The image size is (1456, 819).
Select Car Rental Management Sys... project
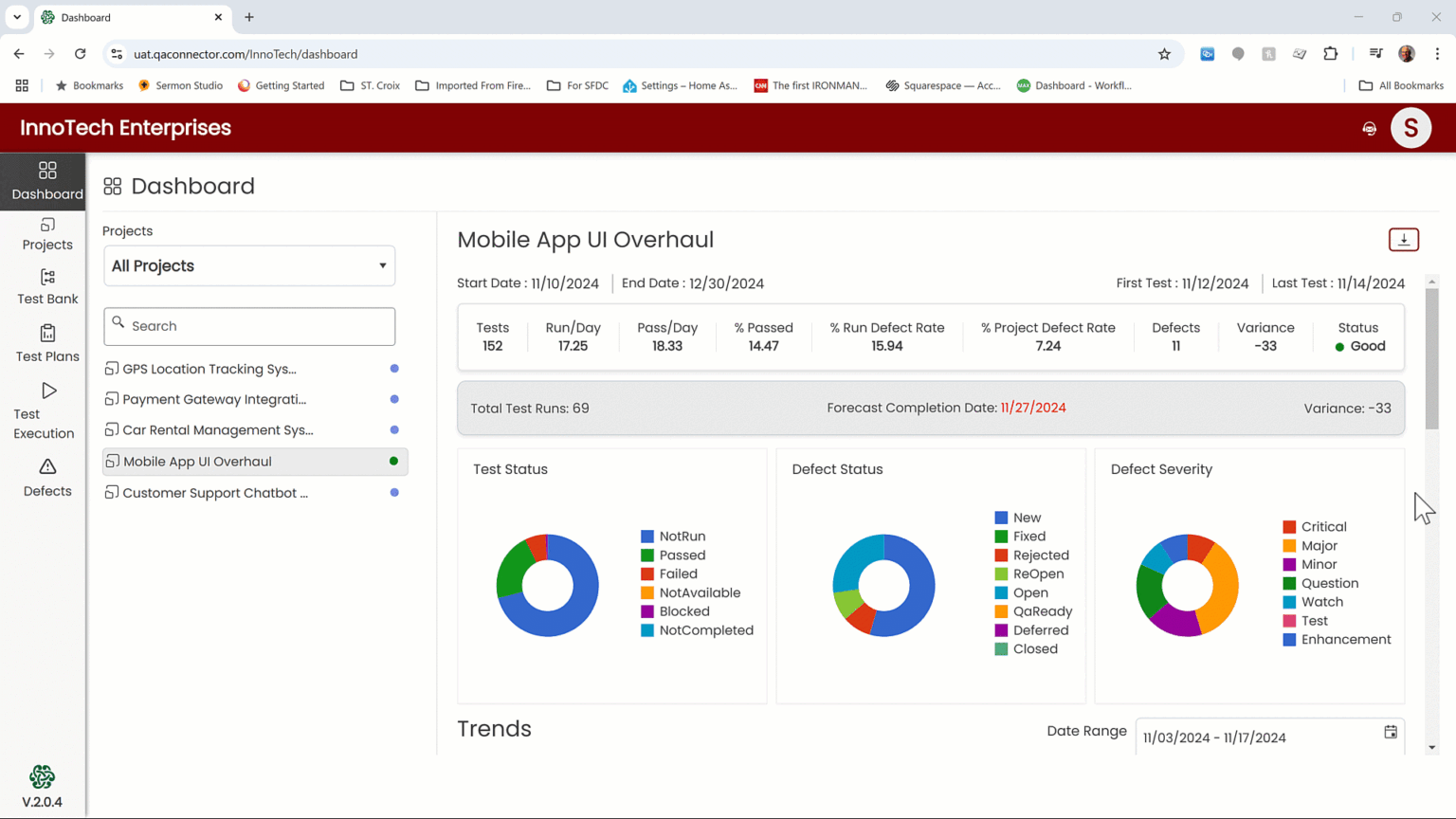(x=256, y=429)
